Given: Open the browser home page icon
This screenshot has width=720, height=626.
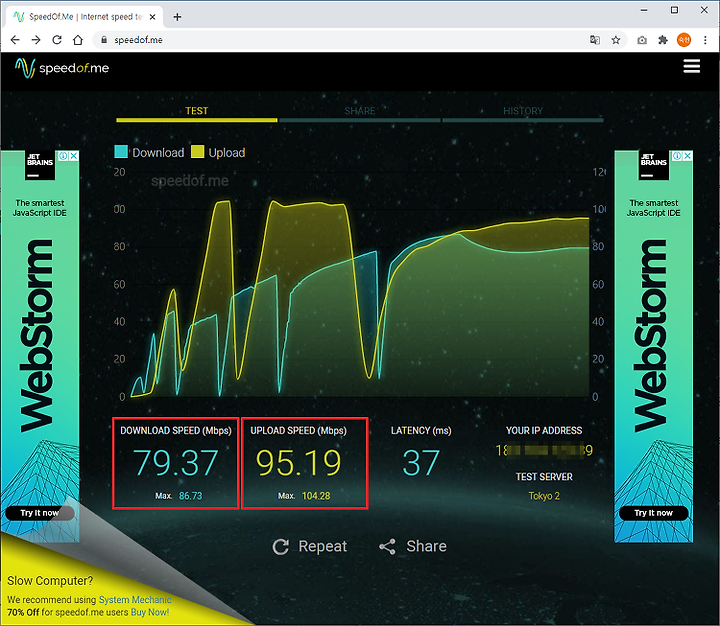Looking at the screenshot, I should (78, 40).
